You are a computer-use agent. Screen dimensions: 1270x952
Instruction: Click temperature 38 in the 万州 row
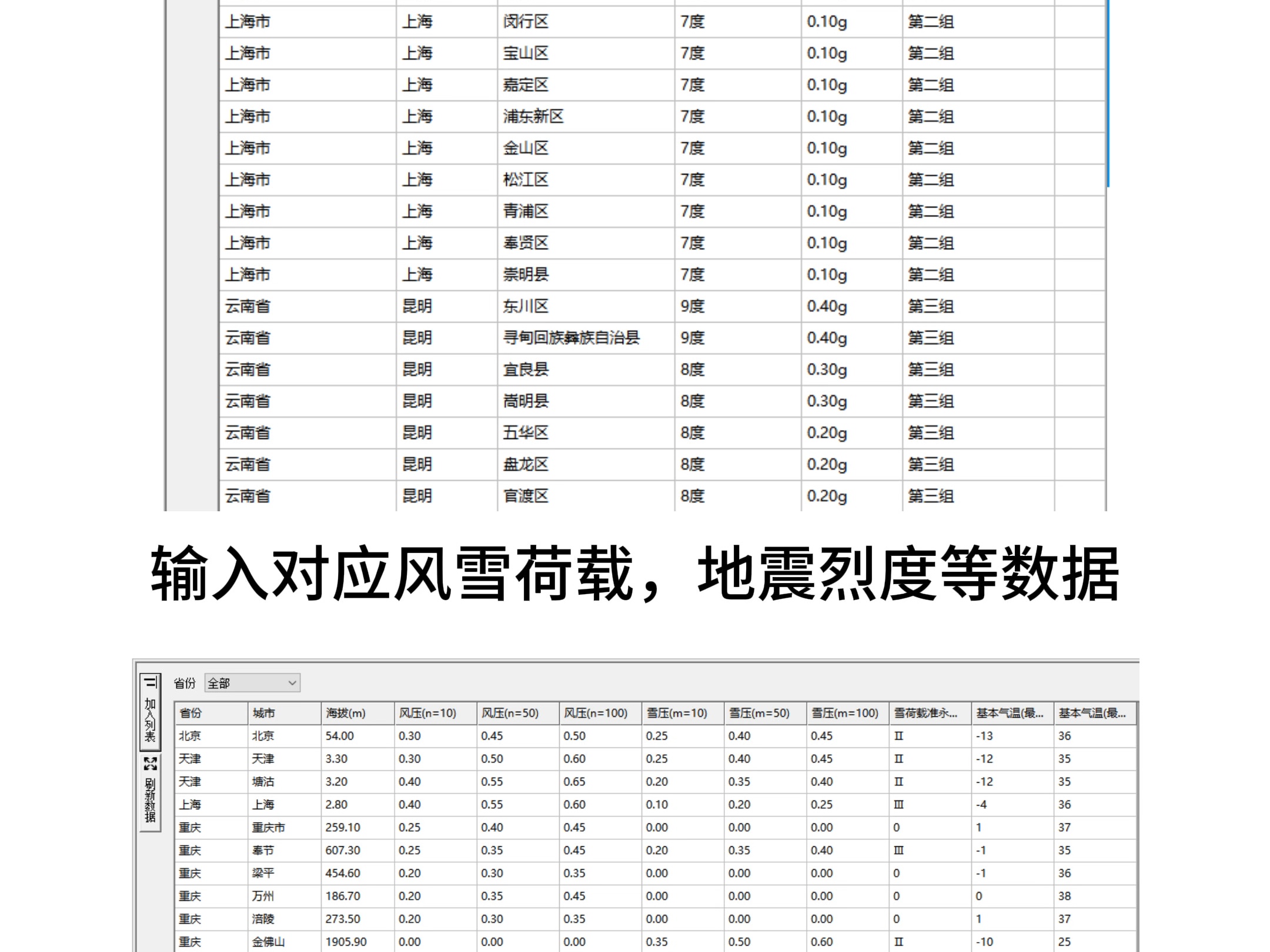(1065, 896)
